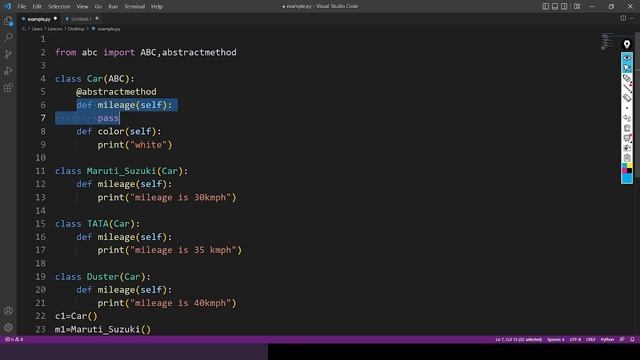Click the camera screenshot icon on annotation toolbar
The width and height of the screenshot is (640, 360).
click(x=627, y=148)
